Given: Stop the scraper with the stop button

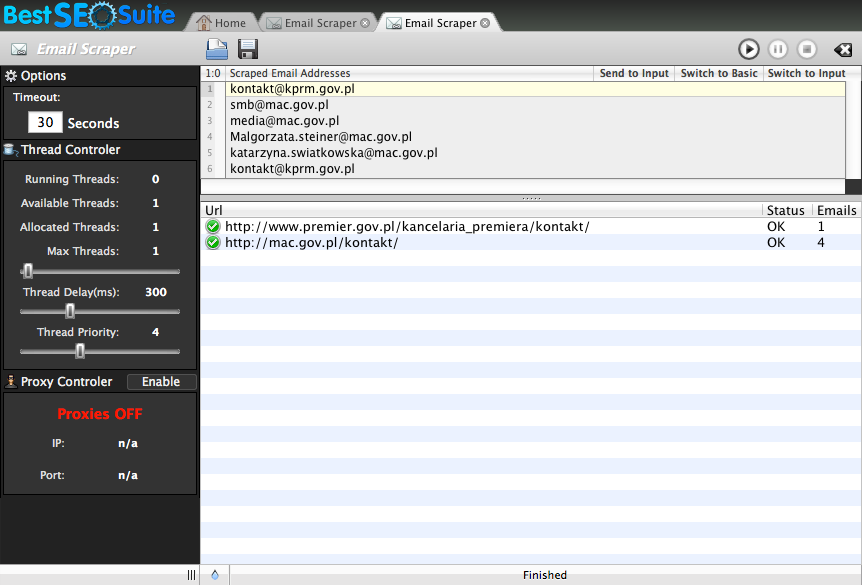Looking at the screenshot, I should click(806, 49).
